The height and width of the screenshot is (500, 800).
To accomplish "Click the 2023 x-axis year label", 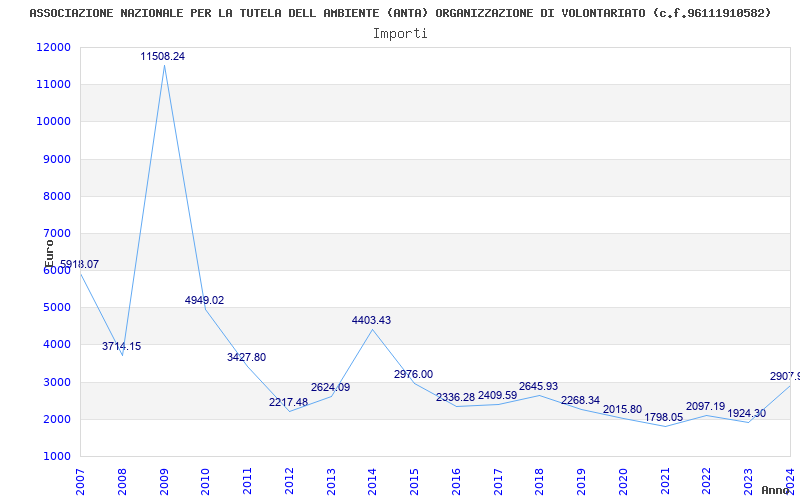I will click(x=748, y=481).
